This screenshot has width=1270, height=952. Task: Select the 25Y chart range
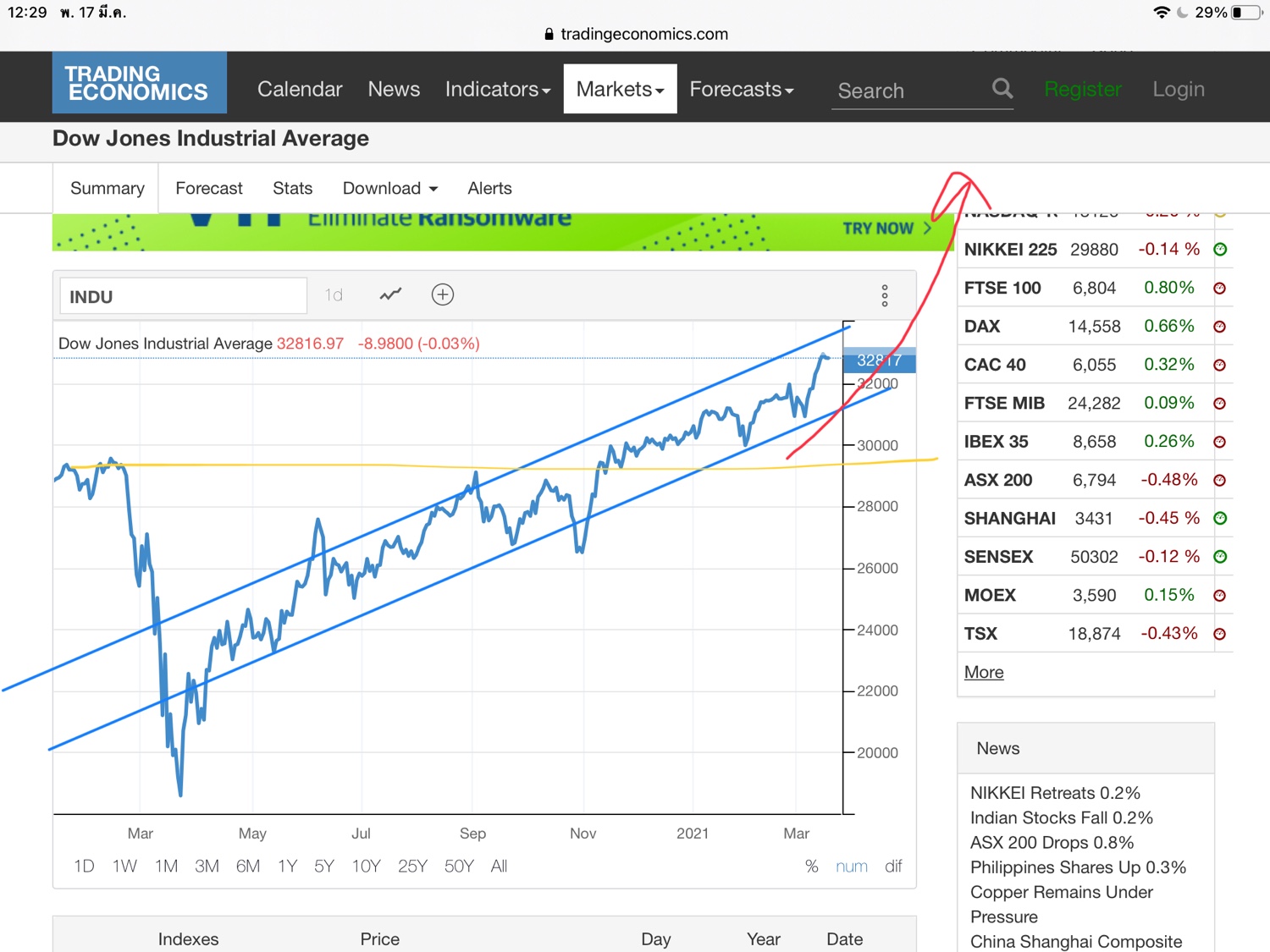pos(412,866)
